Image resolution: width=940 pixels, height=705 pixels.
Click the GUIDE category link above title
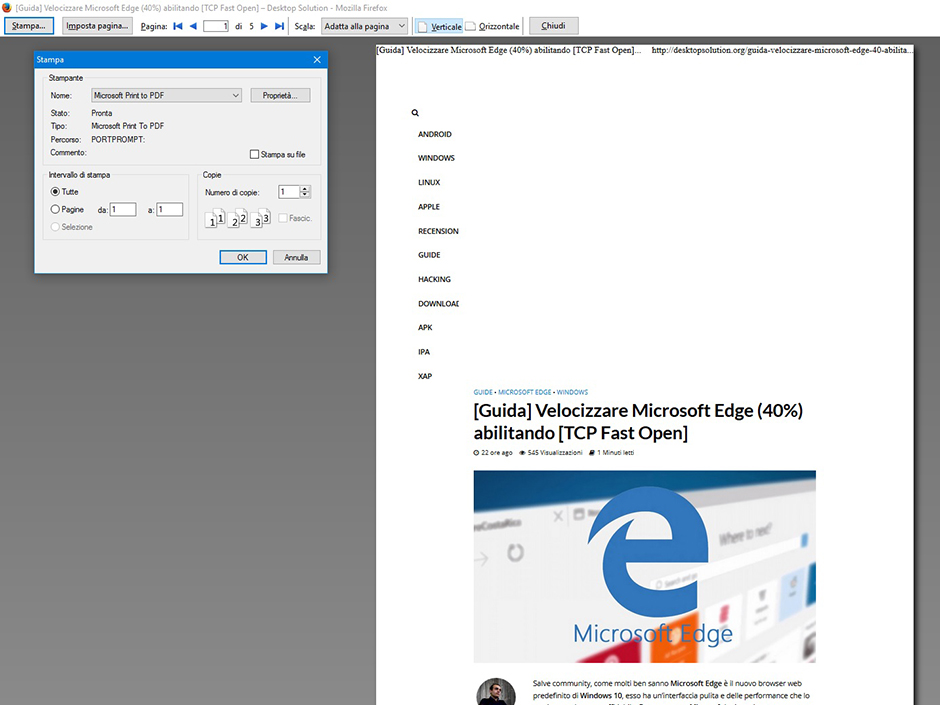click(483, 392)
